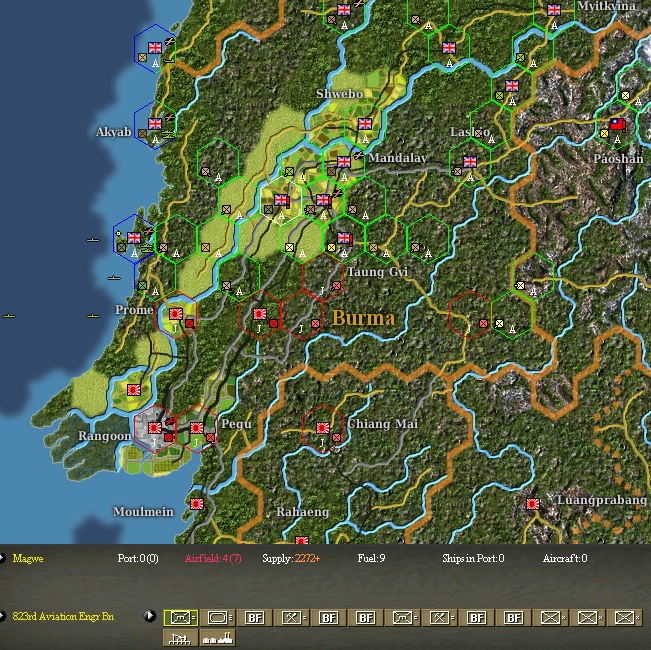Select the armored oval unit icon
The height and width of the screenshot is (650, 651).
[218, 617]
